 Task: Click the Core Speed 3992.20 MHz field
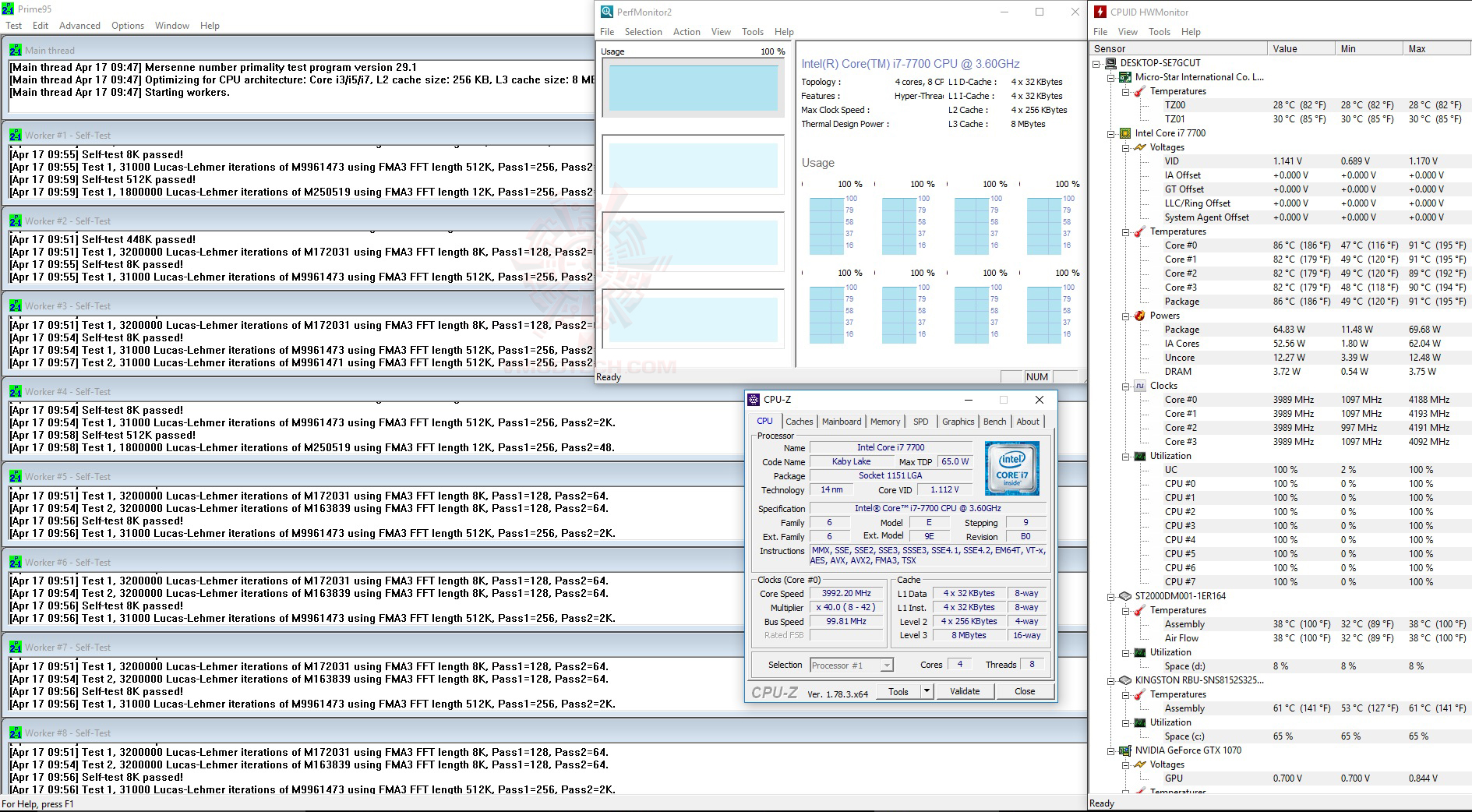click(x=846, y=593)
